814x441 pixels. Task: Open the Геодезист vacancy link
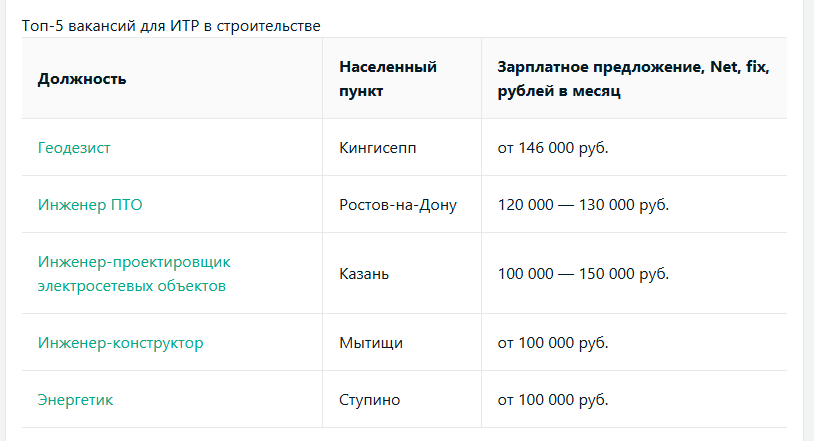coord(74,148)
